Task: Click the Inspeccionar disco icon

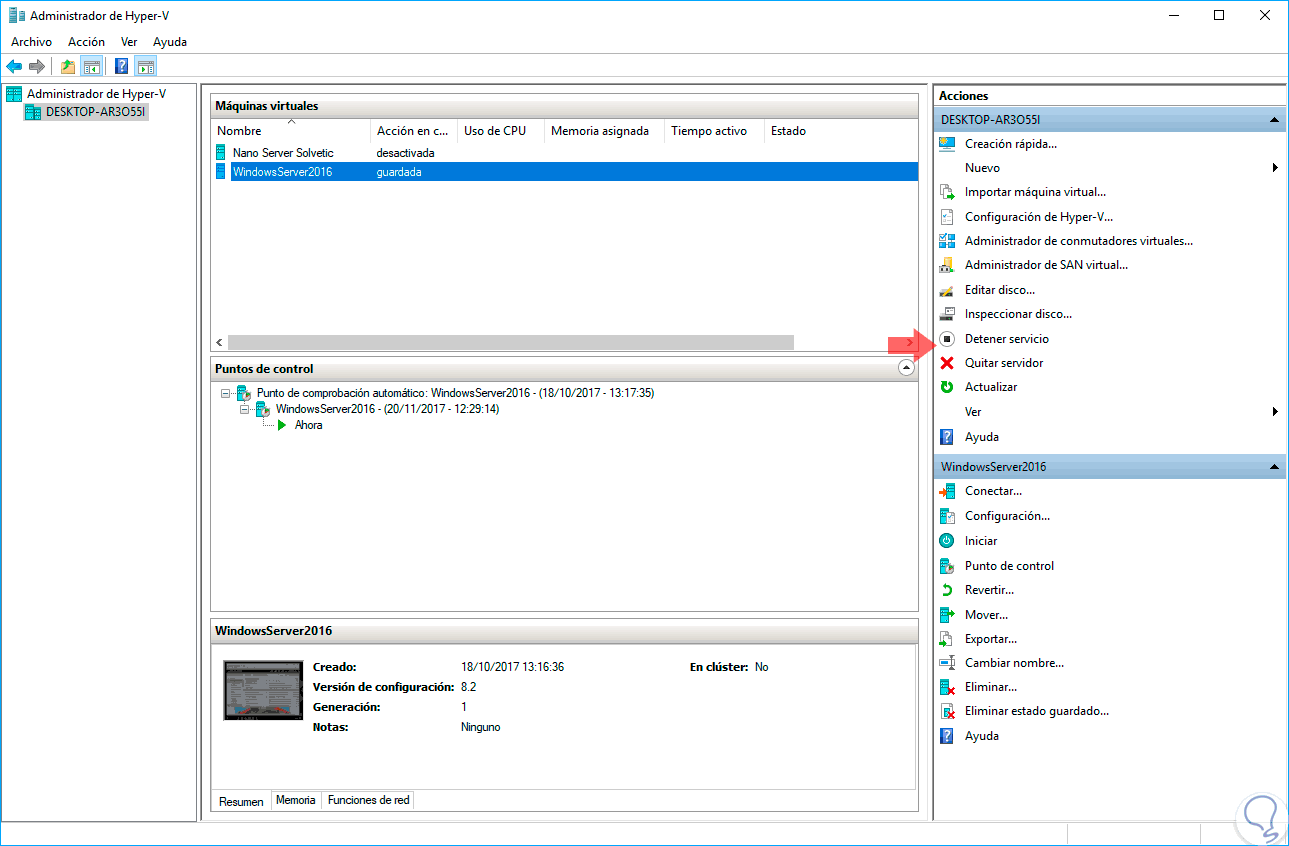Action: [947, 314]
